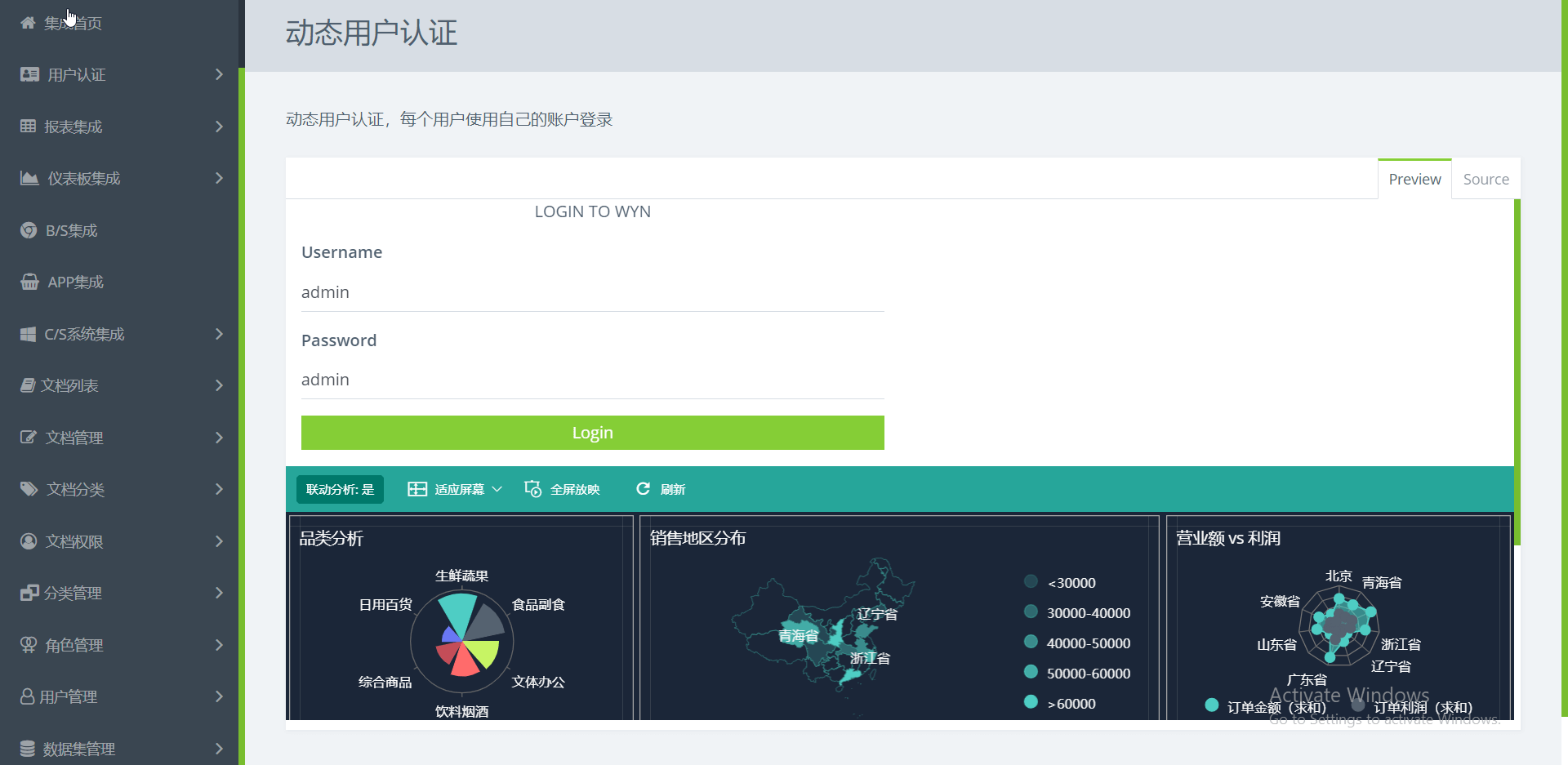Click the 用户认证 ID card icon
This screenshot has height=765, width=1568.
pos(29,74)
